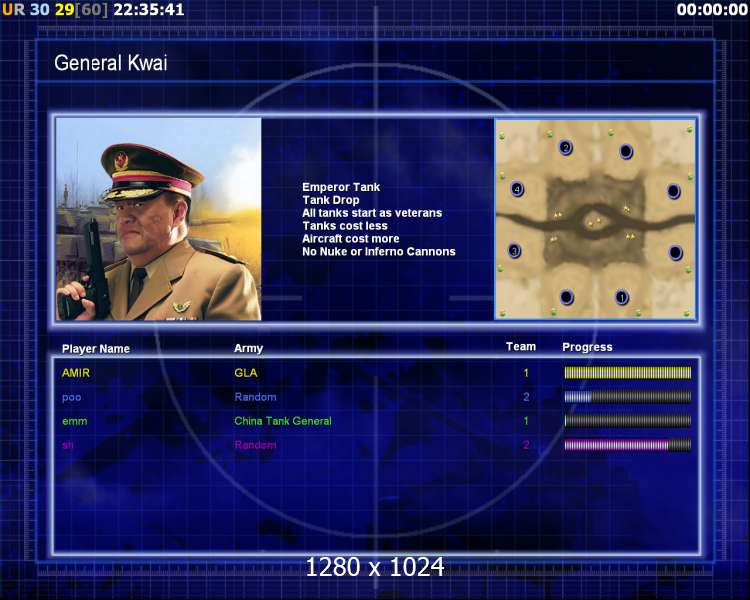This screenshot has height=600, width=750.
Task: Click the empty start spot left of spot 1
Action: pos(566,297)
